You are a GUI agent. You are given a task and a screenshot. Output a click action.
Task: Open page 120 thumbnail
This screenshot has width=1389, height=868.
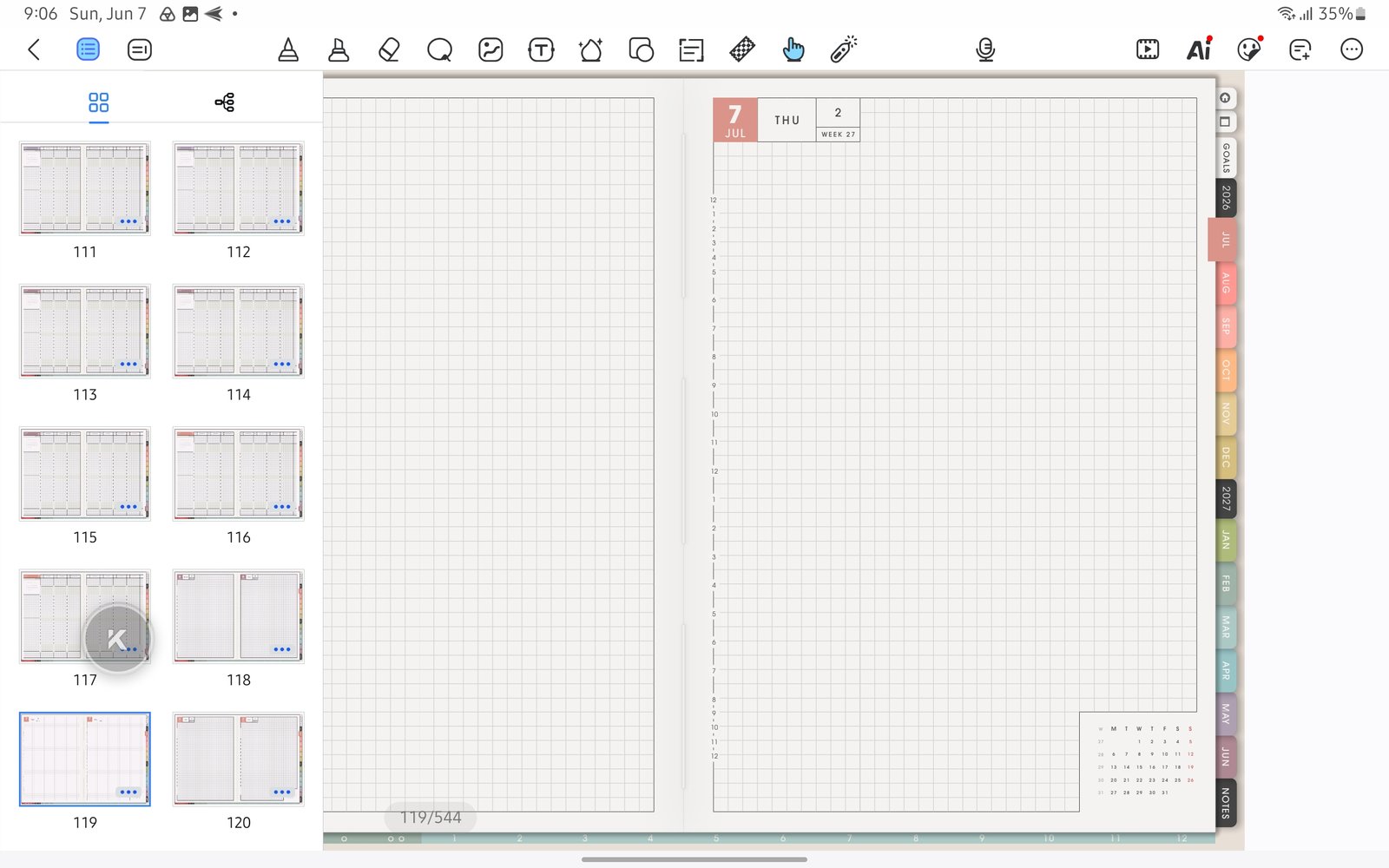tap(239, 759)
